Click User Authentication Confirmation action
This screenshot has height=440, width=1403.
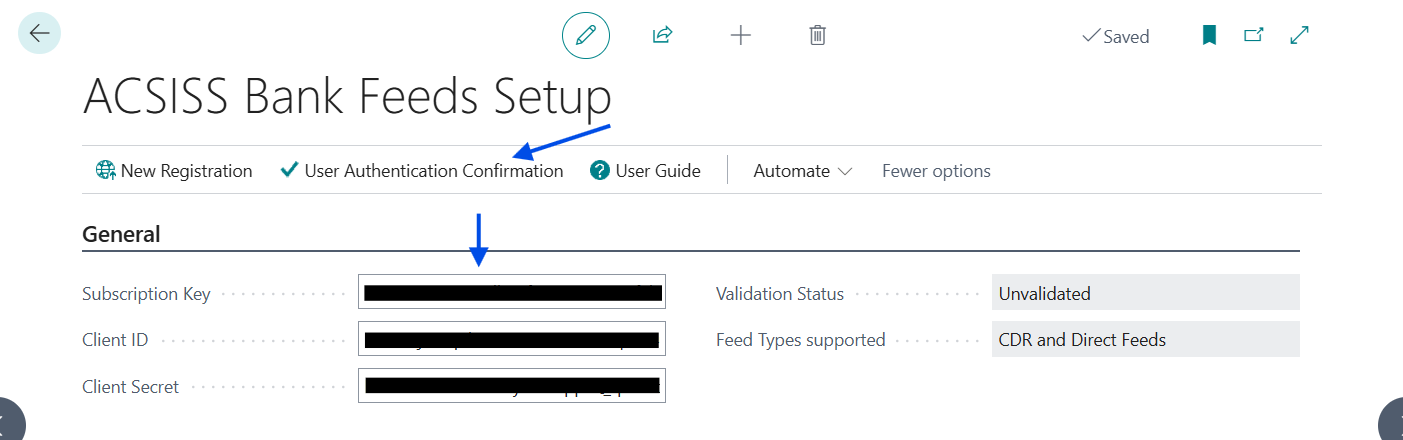tap(422, 171)
